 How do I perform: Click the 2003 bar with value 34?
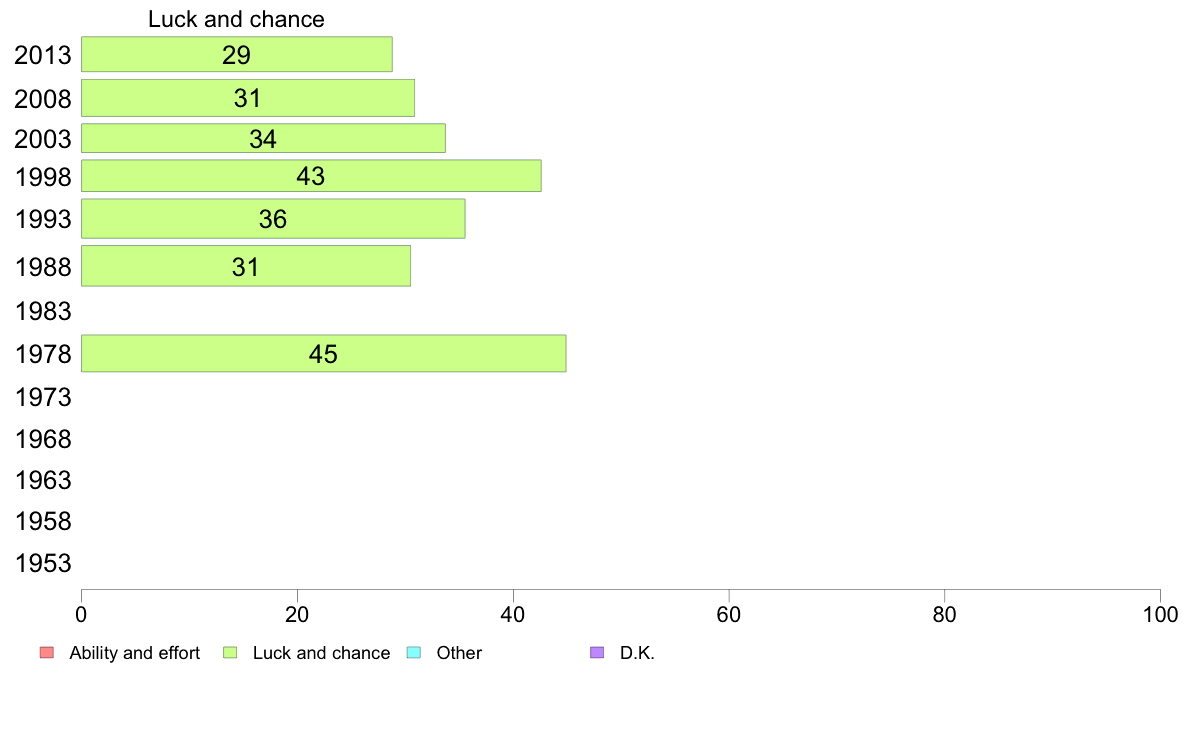click(x=263, y=139)
